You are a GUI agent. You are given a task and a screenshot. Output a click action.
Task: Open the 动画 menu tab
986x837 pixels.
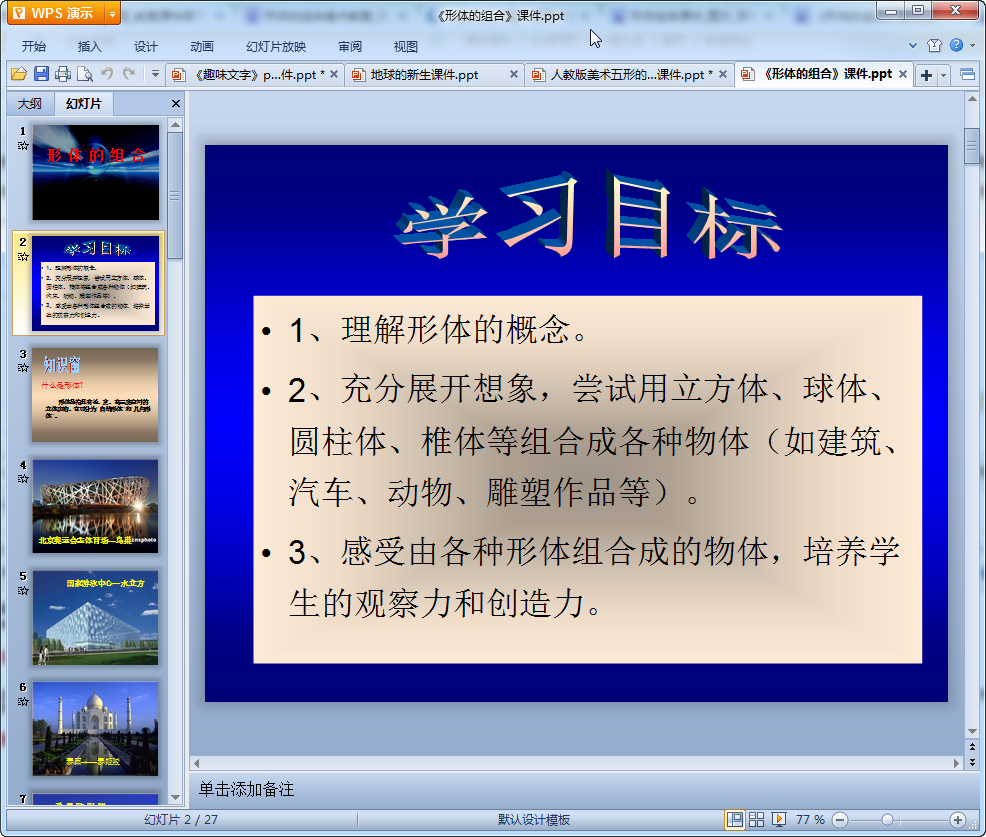pyautogui.click(x=202, y=47)
